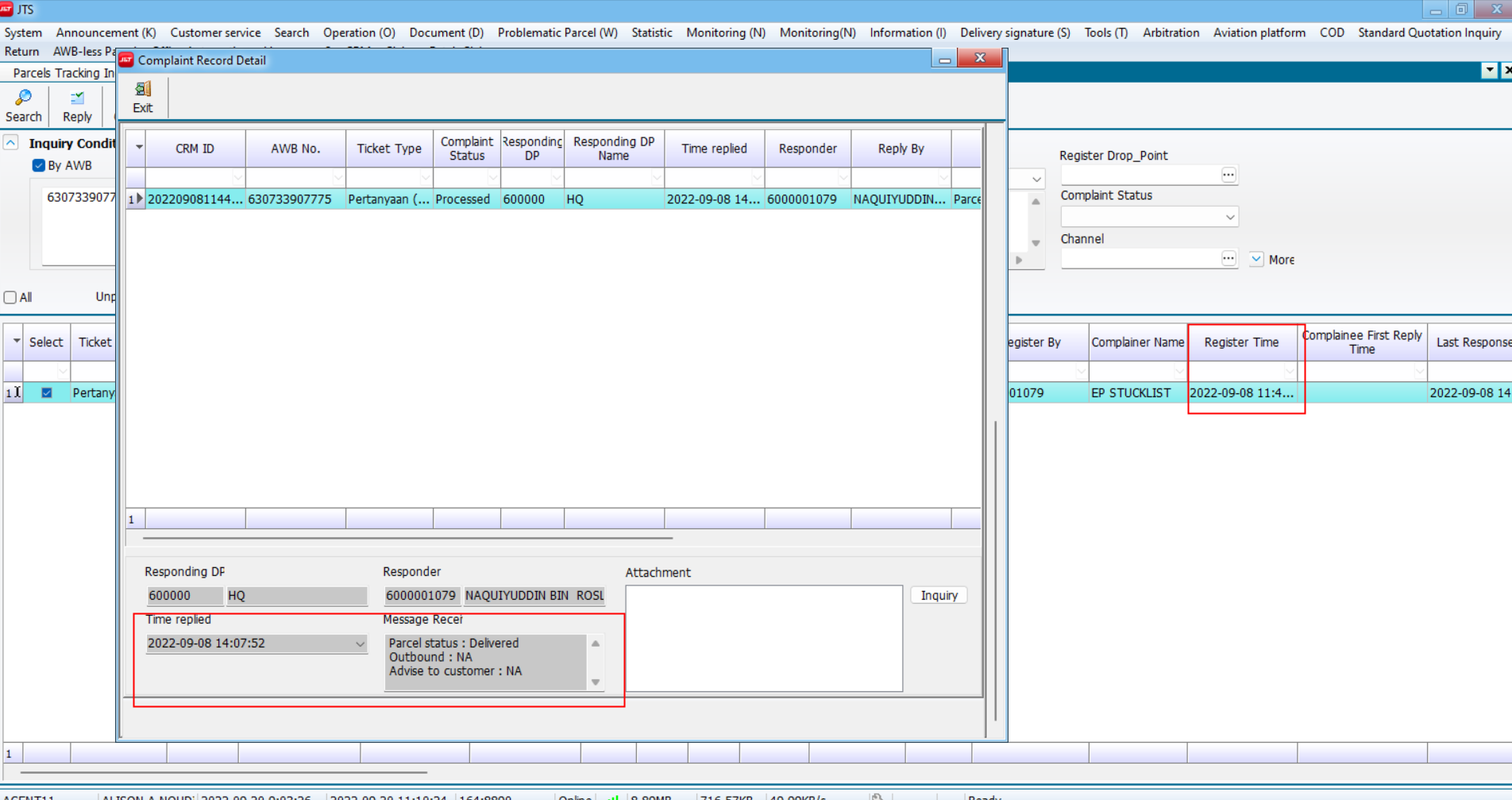Click the Message Received scroll down arrow
Viewport: 1512px width, 800px height.
coord(596,682)
